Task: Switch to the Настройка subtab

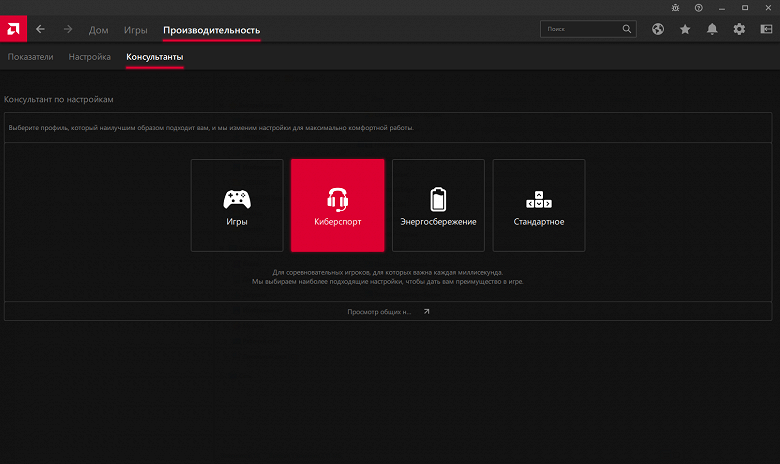Action: pos(90,57)
